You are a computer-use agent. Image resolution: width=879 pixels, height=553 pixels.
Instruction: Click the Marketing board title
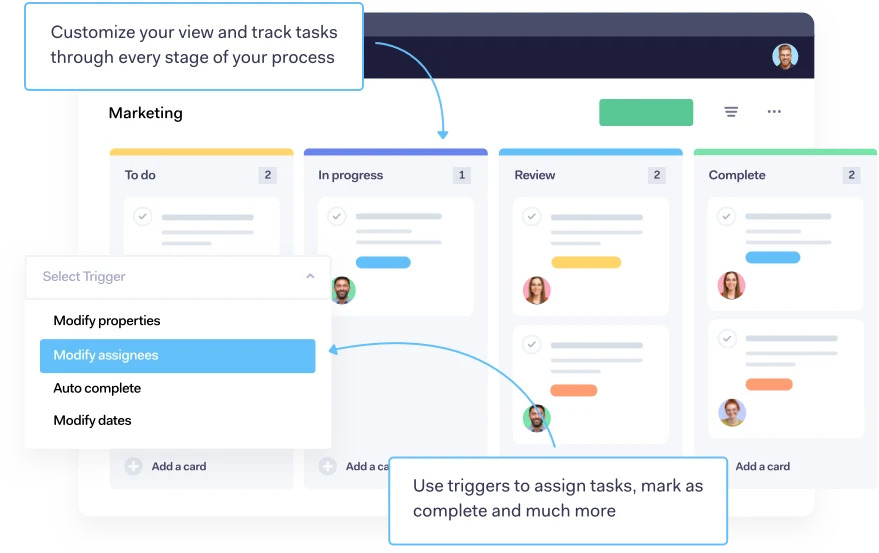(x=145, y=113)
